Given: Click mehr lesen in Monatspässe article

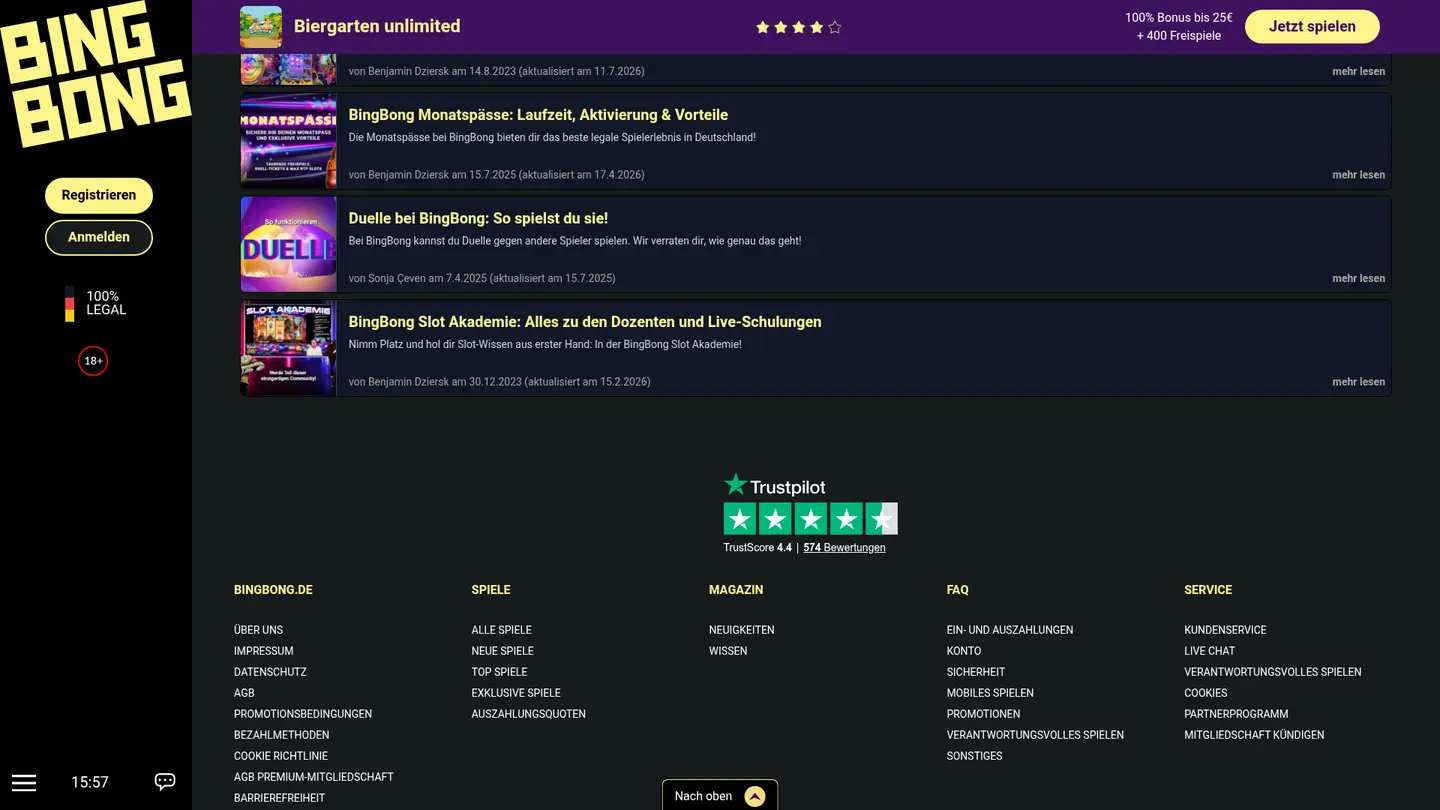Looking at the screenshot, I should [1358, 175].
